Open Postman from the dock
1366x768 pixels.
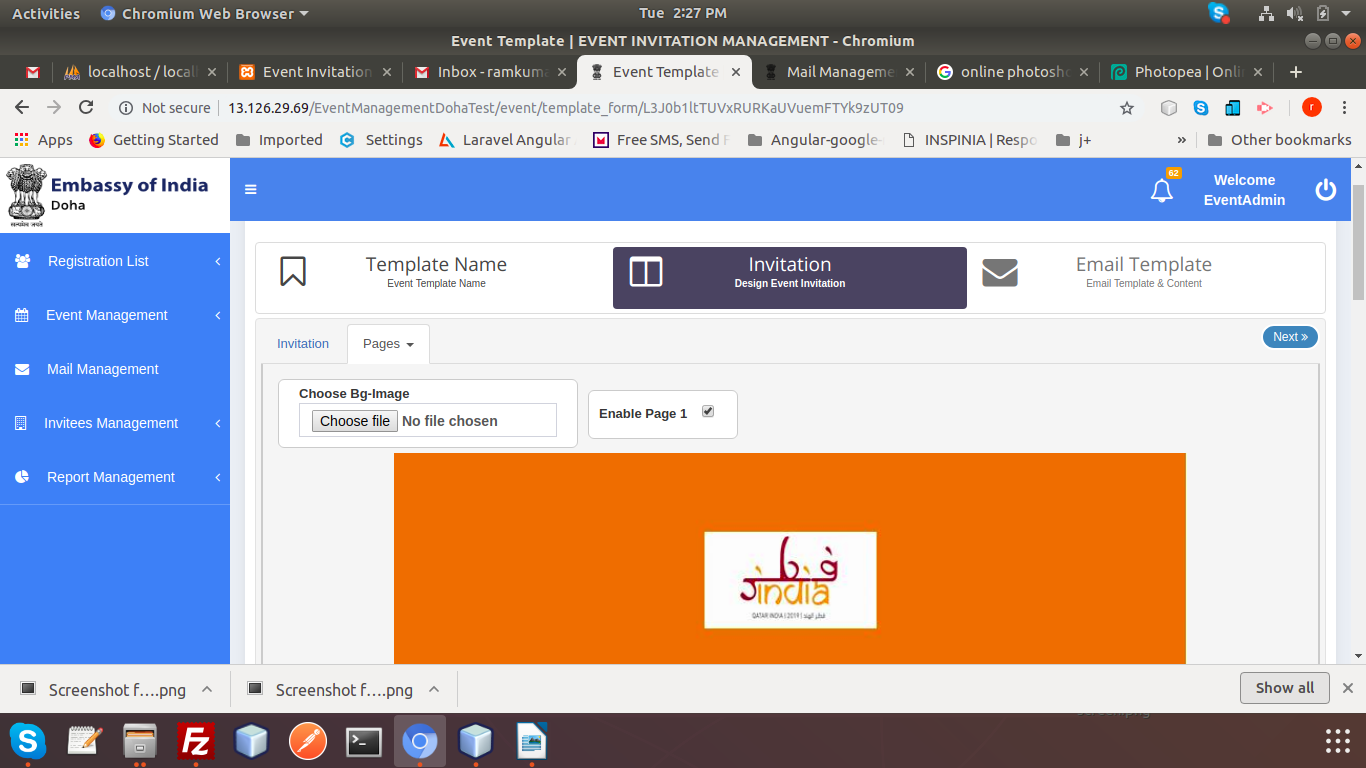[308, 742]
